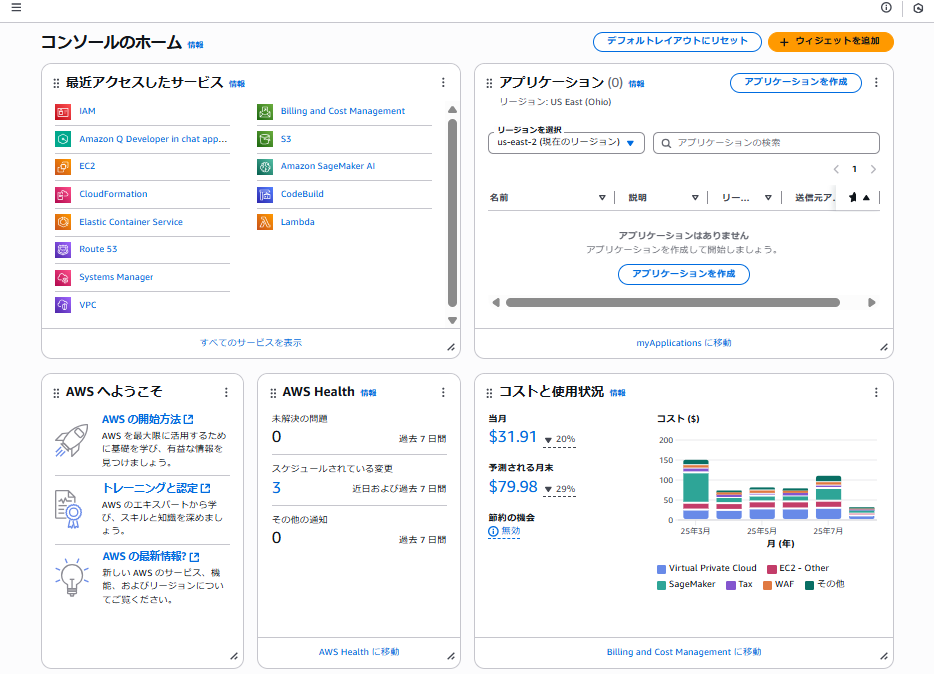Click the 29% forecast change indicator
The image size is (934, 674).
coord(560,489)
